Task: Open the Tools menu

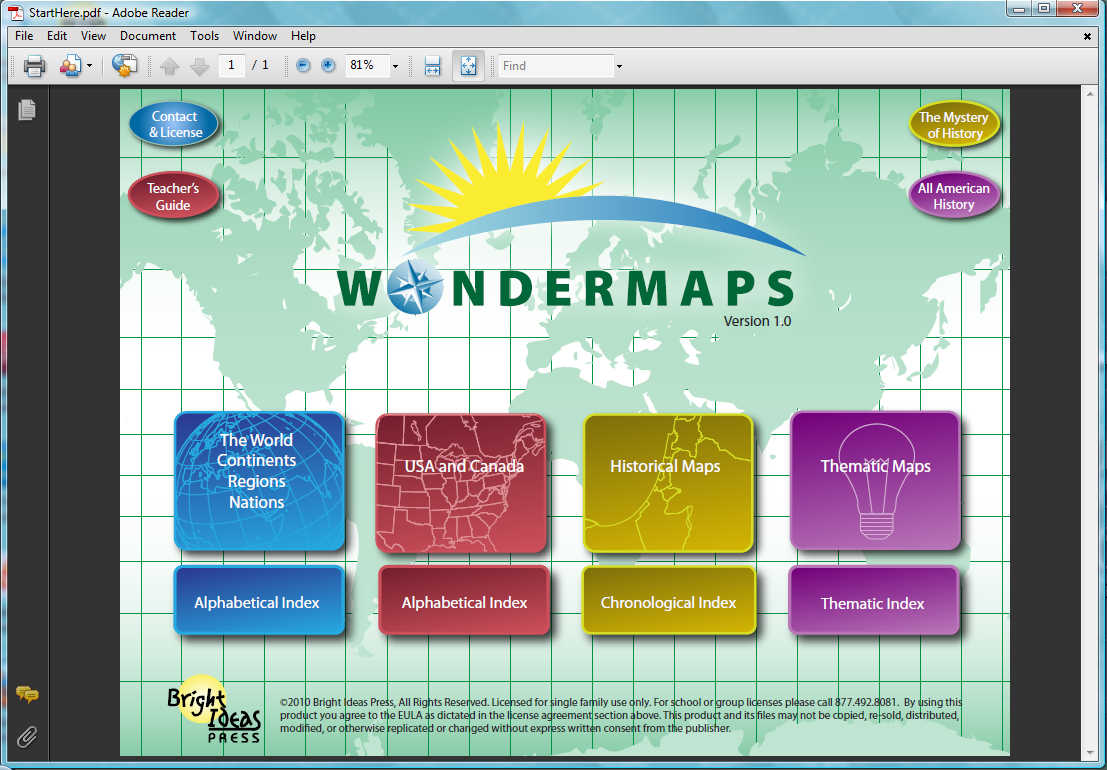Action: (x=204, y=36)
